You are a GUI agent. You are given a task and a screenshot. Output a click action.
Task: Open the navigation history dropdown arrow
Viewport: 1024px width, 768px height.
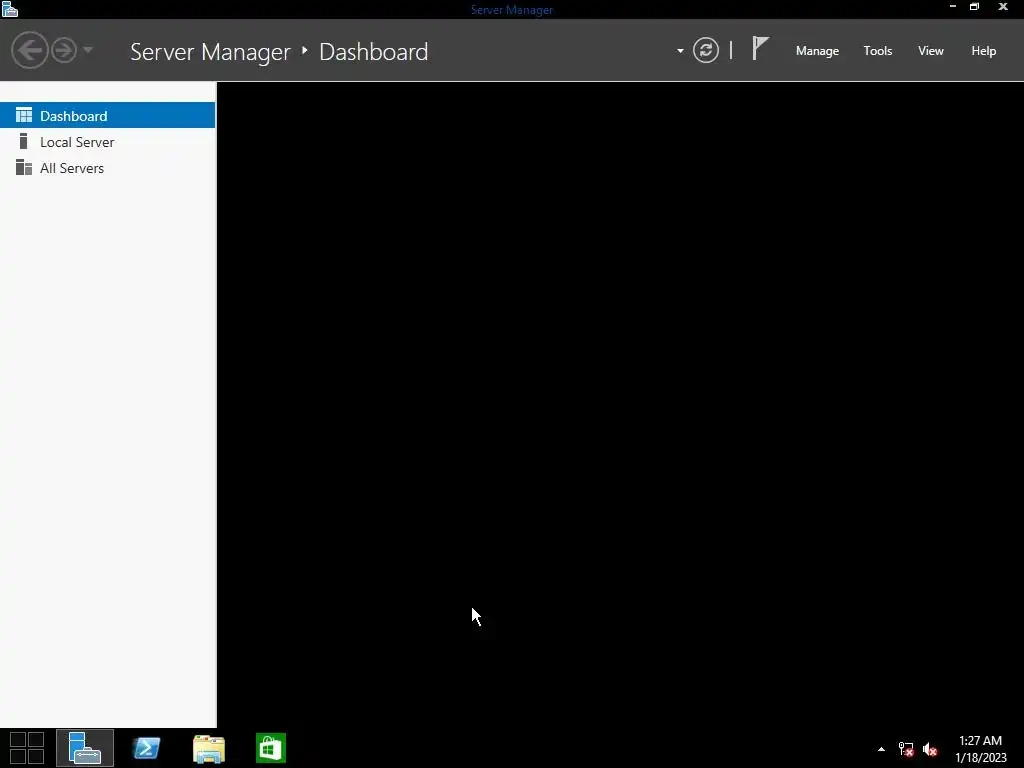88,50
